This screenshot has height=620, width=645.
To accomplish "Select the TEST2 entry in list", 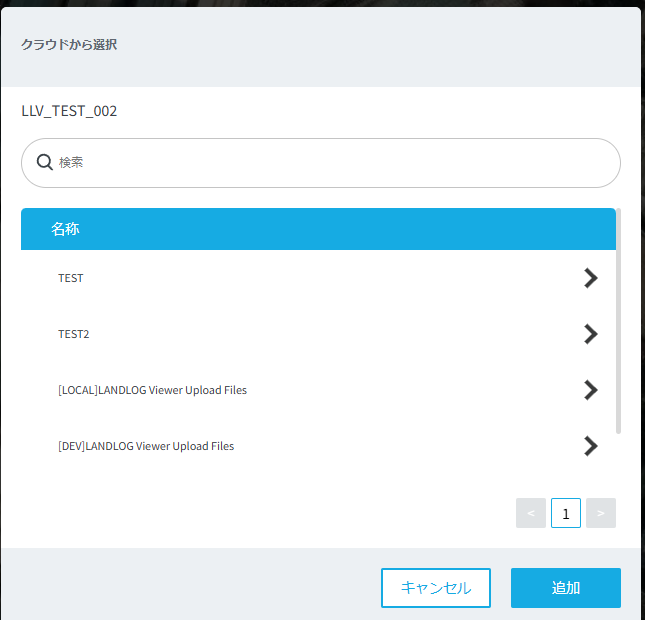I will (74, 334).
